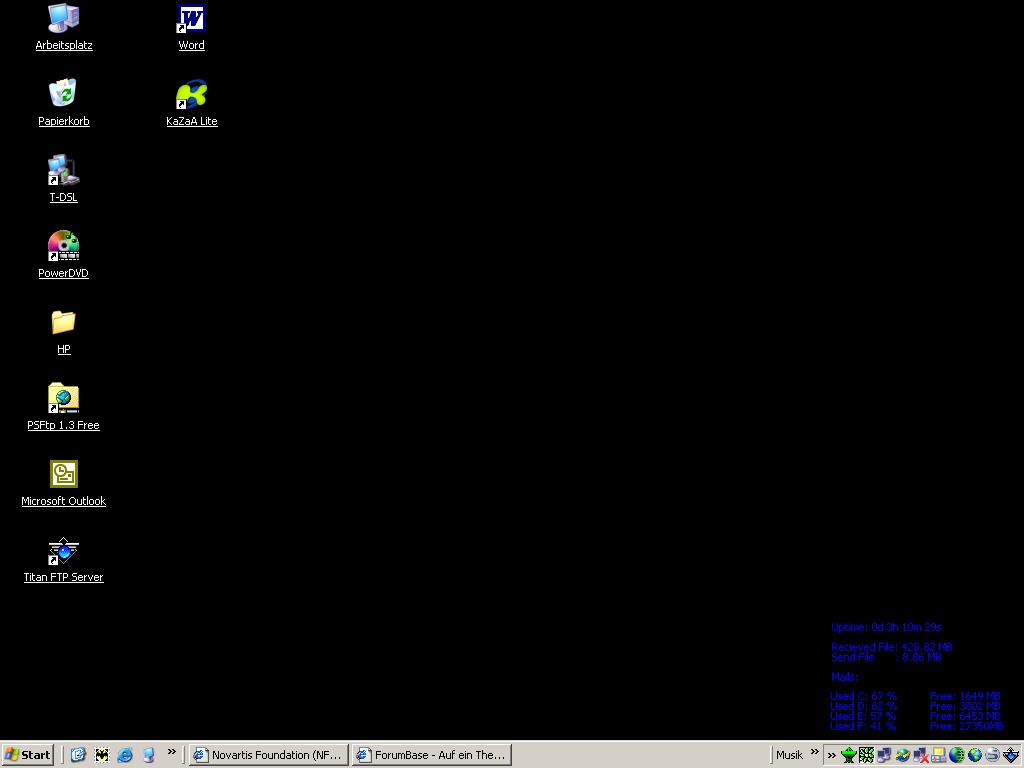This screenshot has height=768, width=1024.
Task: Click the Titan FTP Server desktop shortcut
Action: pyautogui.click(x=63, y=560)
